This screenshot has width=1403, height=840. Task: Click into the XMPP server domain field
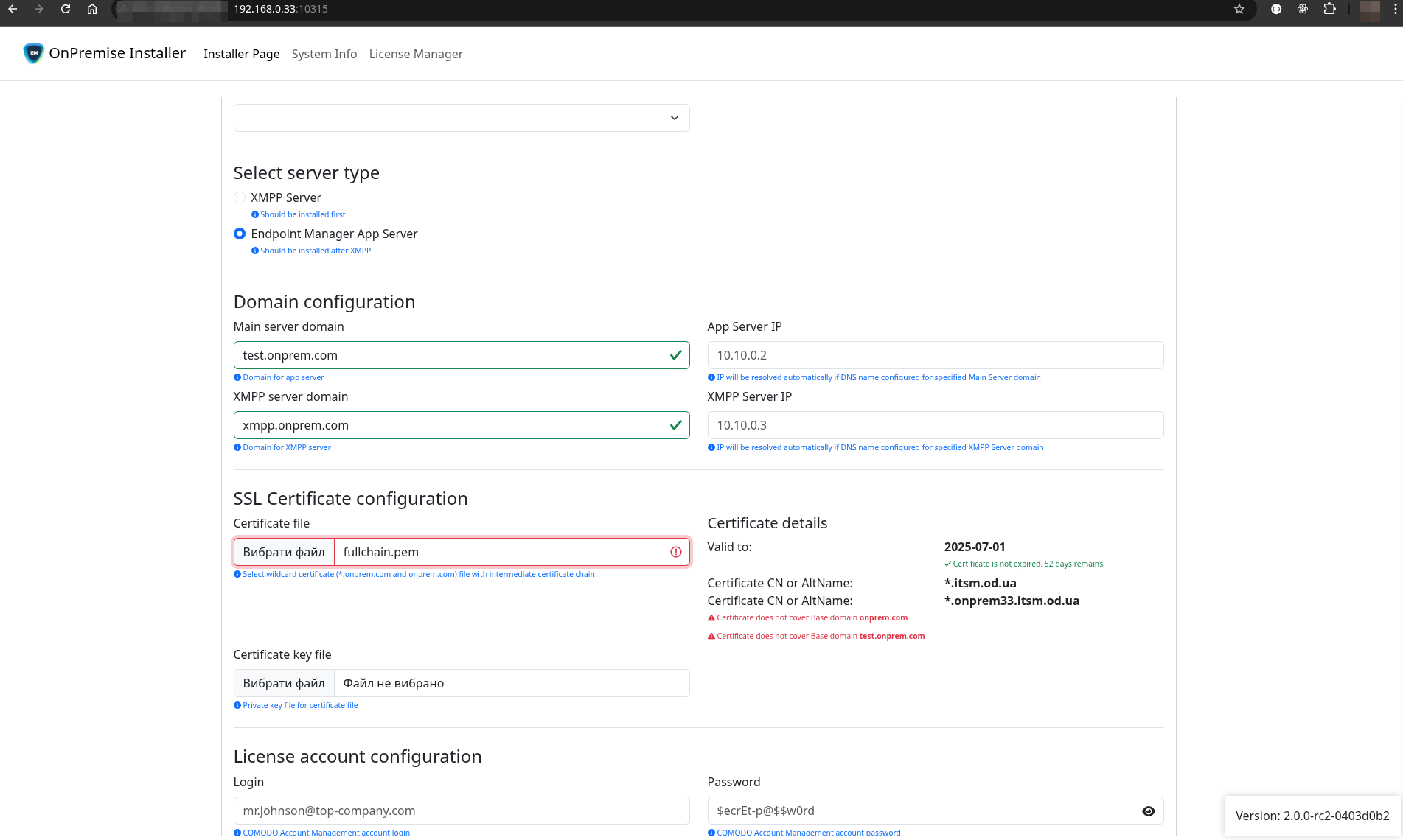point(450,425)
